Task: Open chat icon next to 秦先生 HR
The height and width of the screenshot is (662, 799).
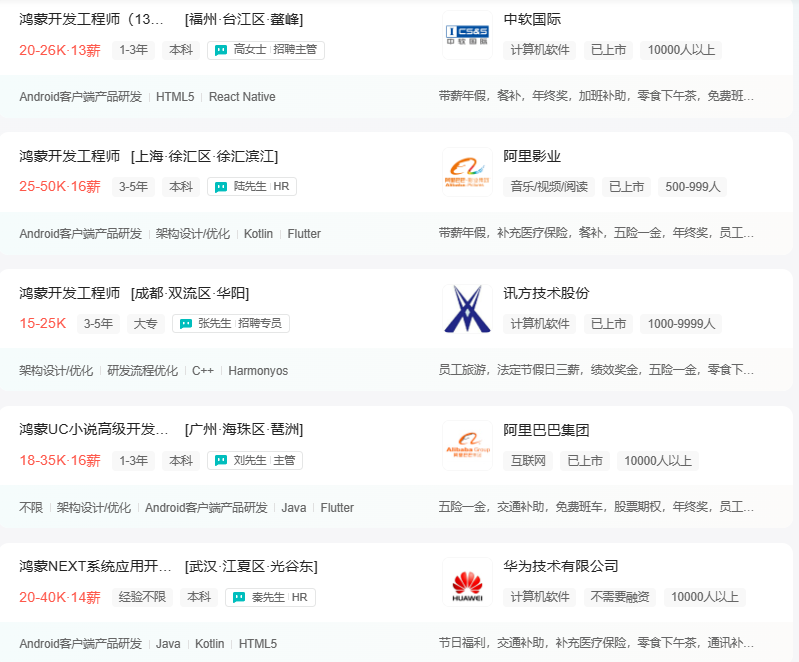Action: [x=239, y=597]
